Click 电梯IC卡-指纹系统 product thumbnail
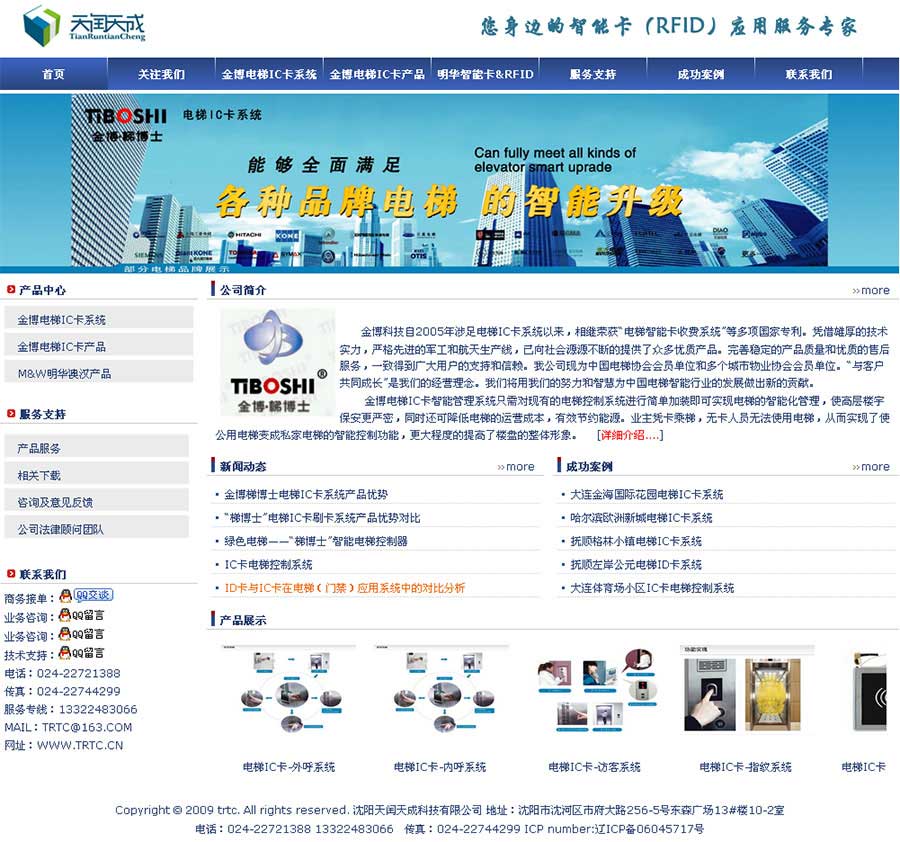The image size is (900, 842). tap(746, 689)
